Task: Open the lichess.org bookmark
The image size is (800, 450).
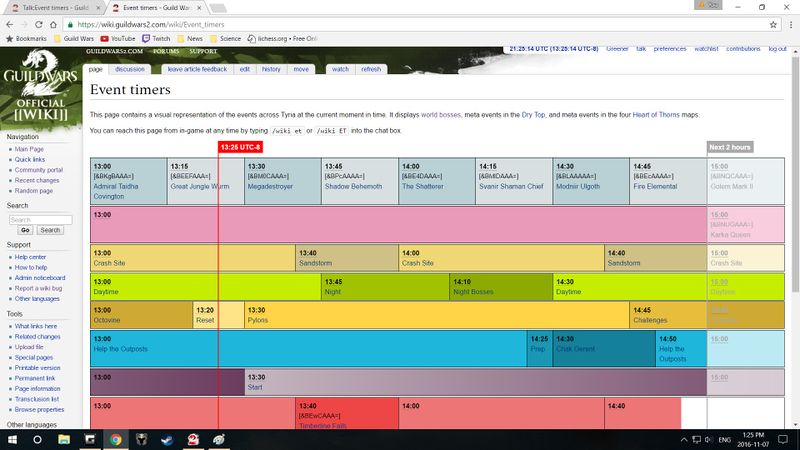Action: pos(282,39)
